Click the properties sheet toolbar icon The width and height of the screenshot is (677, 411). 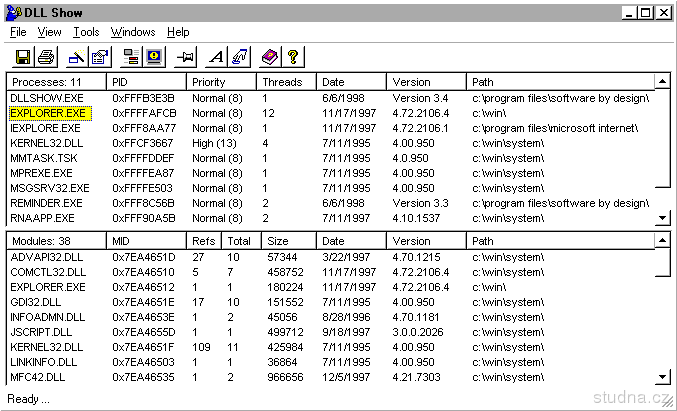[100, 56]
